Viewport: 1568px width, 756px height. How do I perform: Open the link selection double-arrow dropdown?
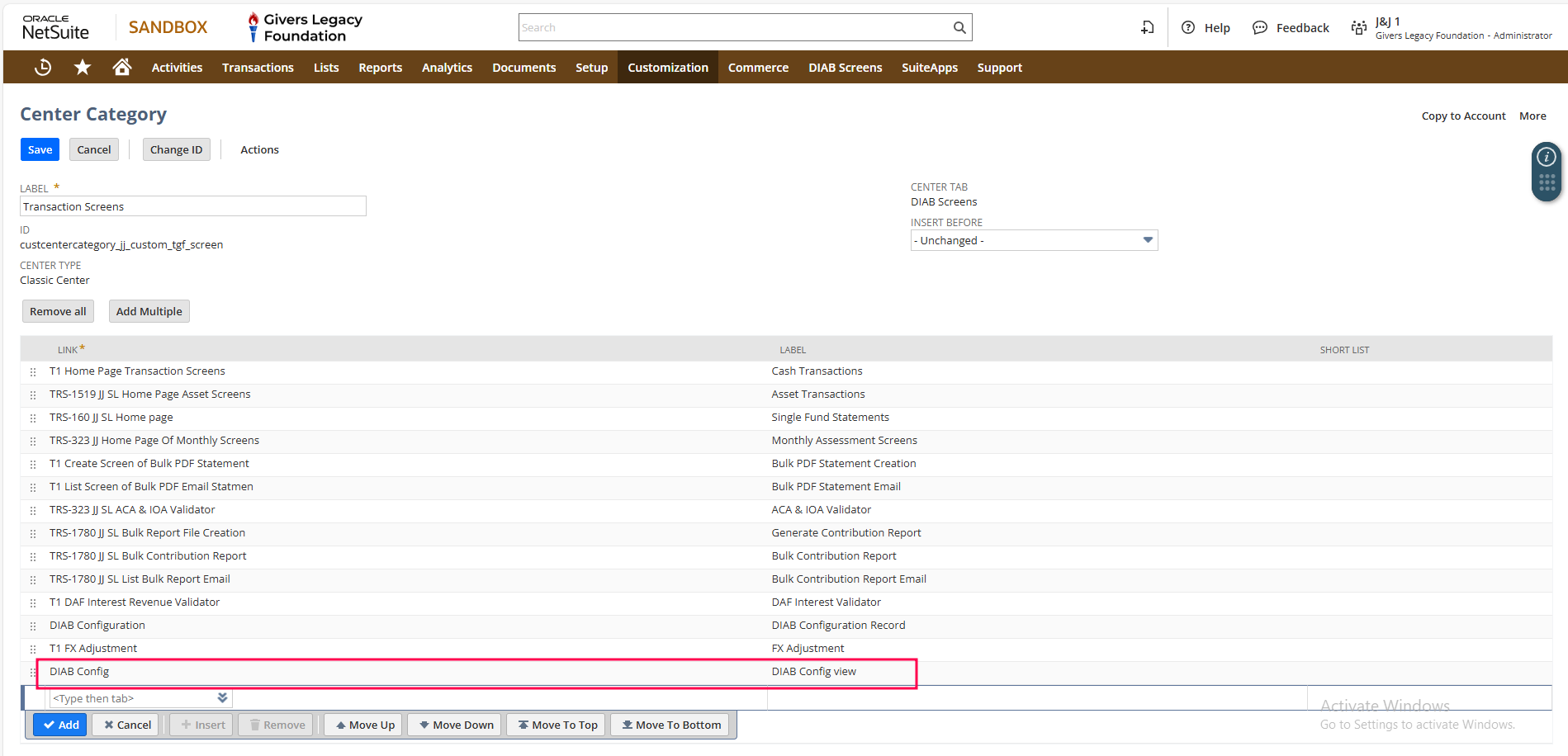coord(222,698)
